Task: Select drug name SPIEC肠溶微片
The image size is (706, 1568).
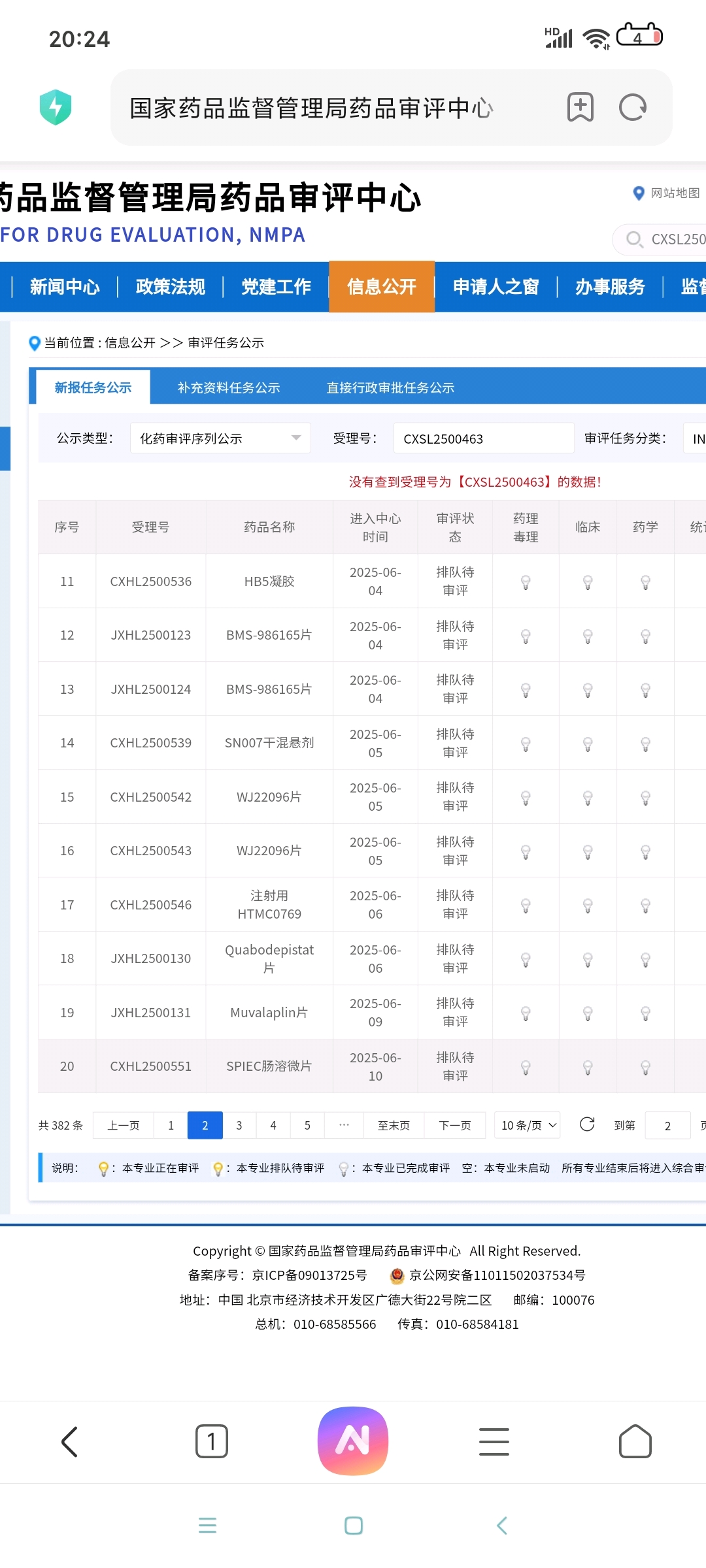Action: 269,1066
